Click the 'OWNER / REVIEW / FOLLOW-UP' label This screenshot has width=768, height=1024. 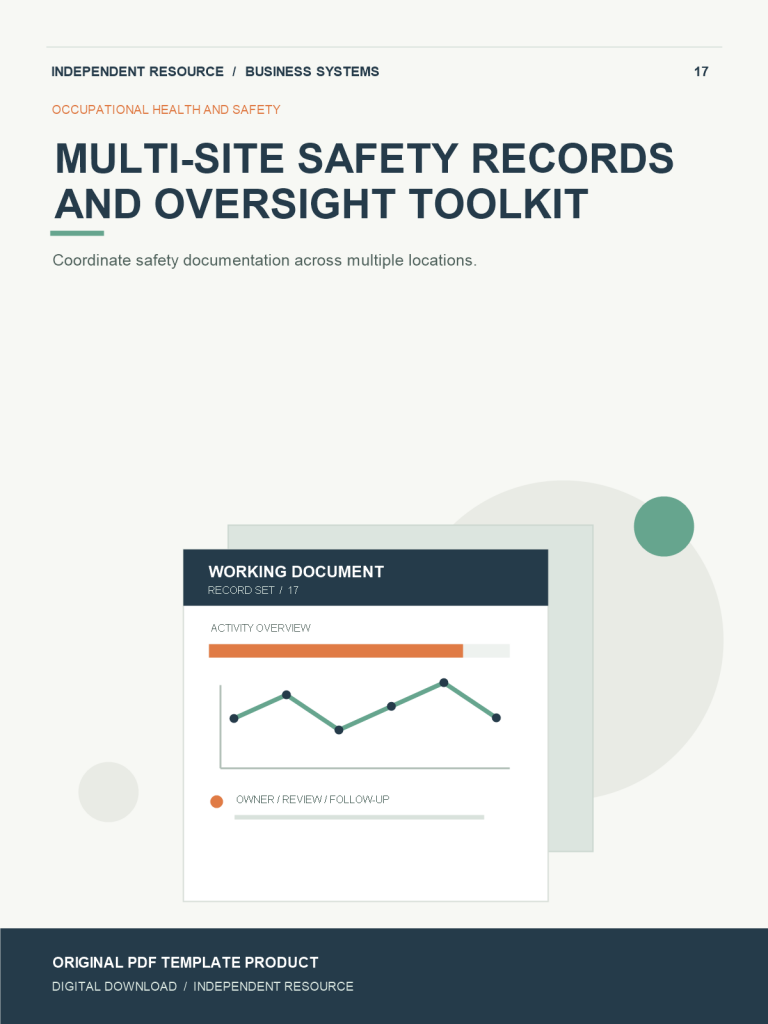(x=312, y=799)
